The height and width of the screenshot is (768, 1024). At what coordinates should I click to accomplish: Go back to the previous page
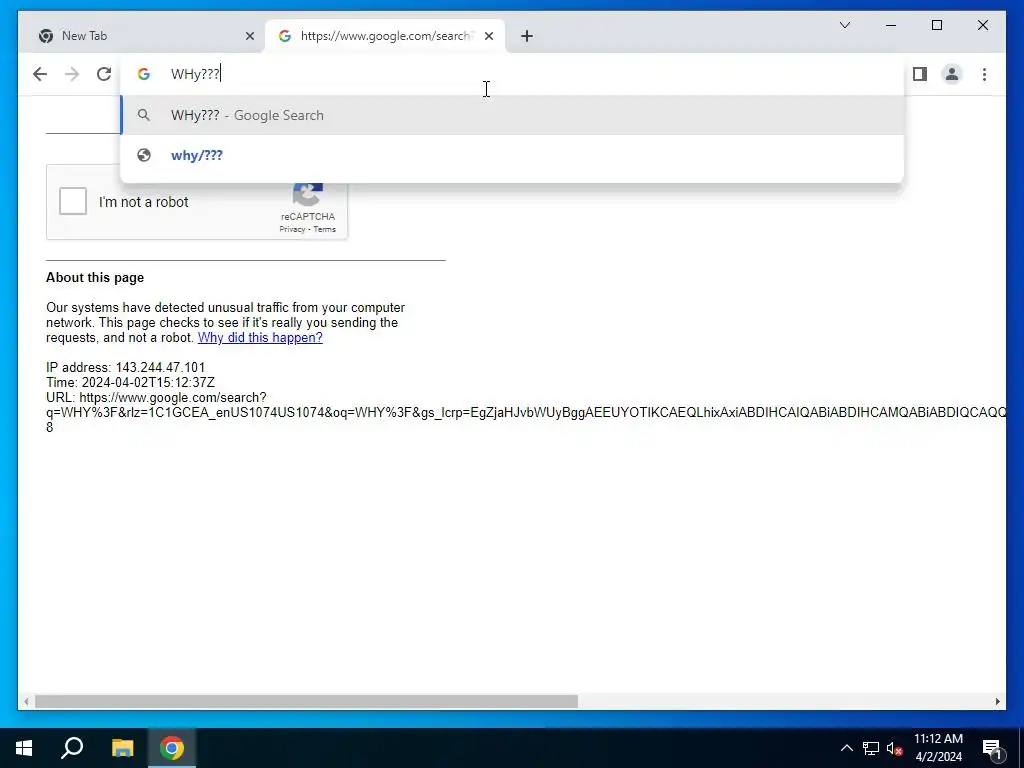[x=40, y=74]
